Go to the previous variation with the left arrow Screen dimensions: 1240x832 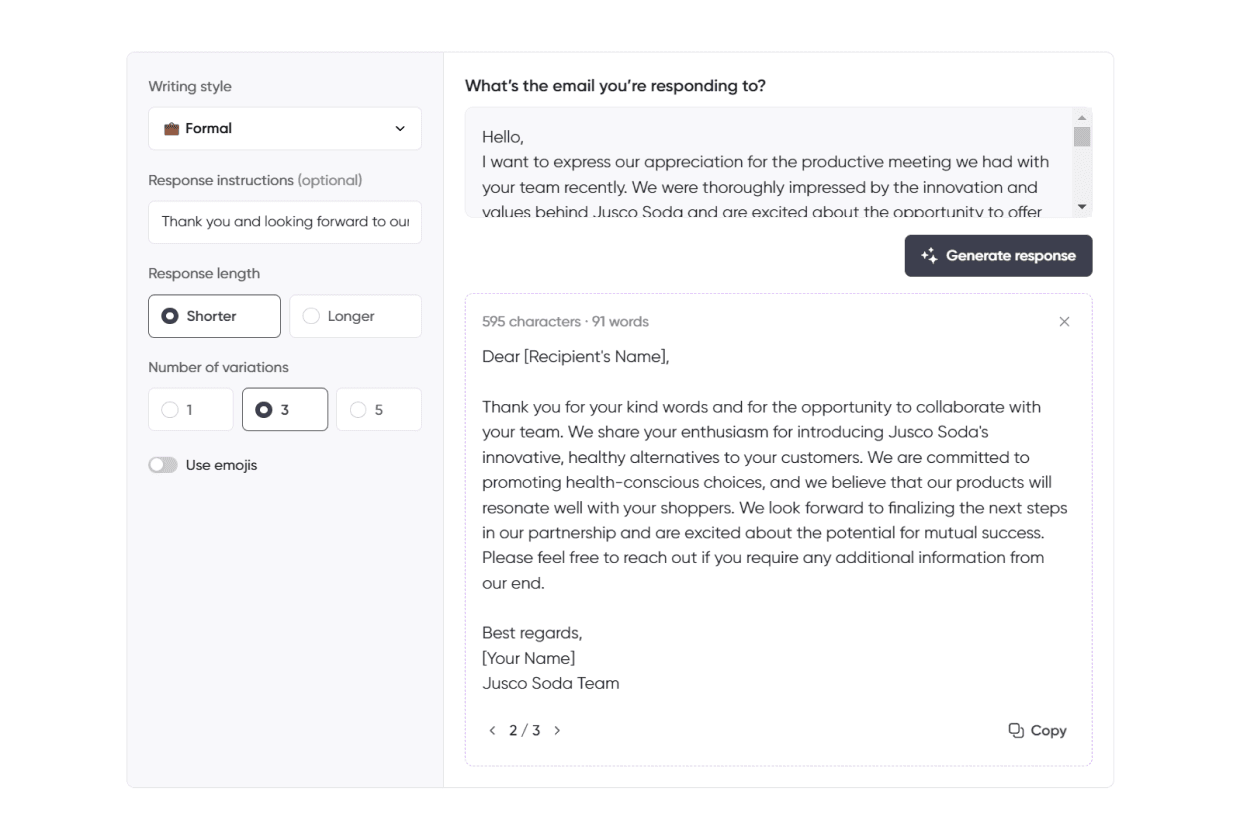click(x=492, y=731)
